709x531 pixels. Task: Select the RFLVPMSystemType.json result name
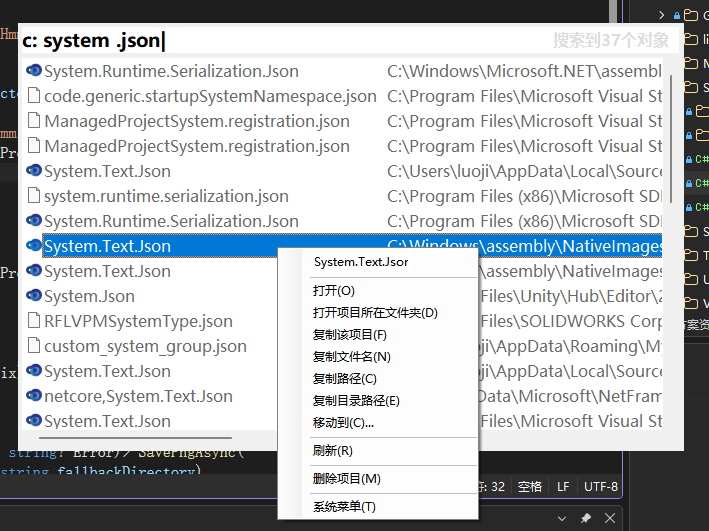click(x=138, y=321)
